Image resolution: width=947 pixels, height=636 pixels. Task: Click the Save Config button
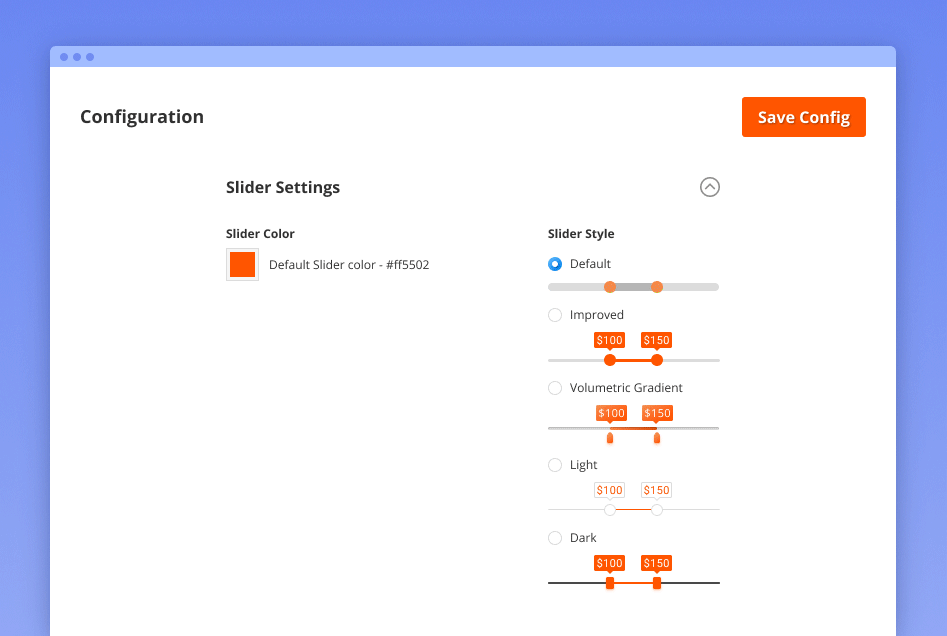[x=803, y=117]
